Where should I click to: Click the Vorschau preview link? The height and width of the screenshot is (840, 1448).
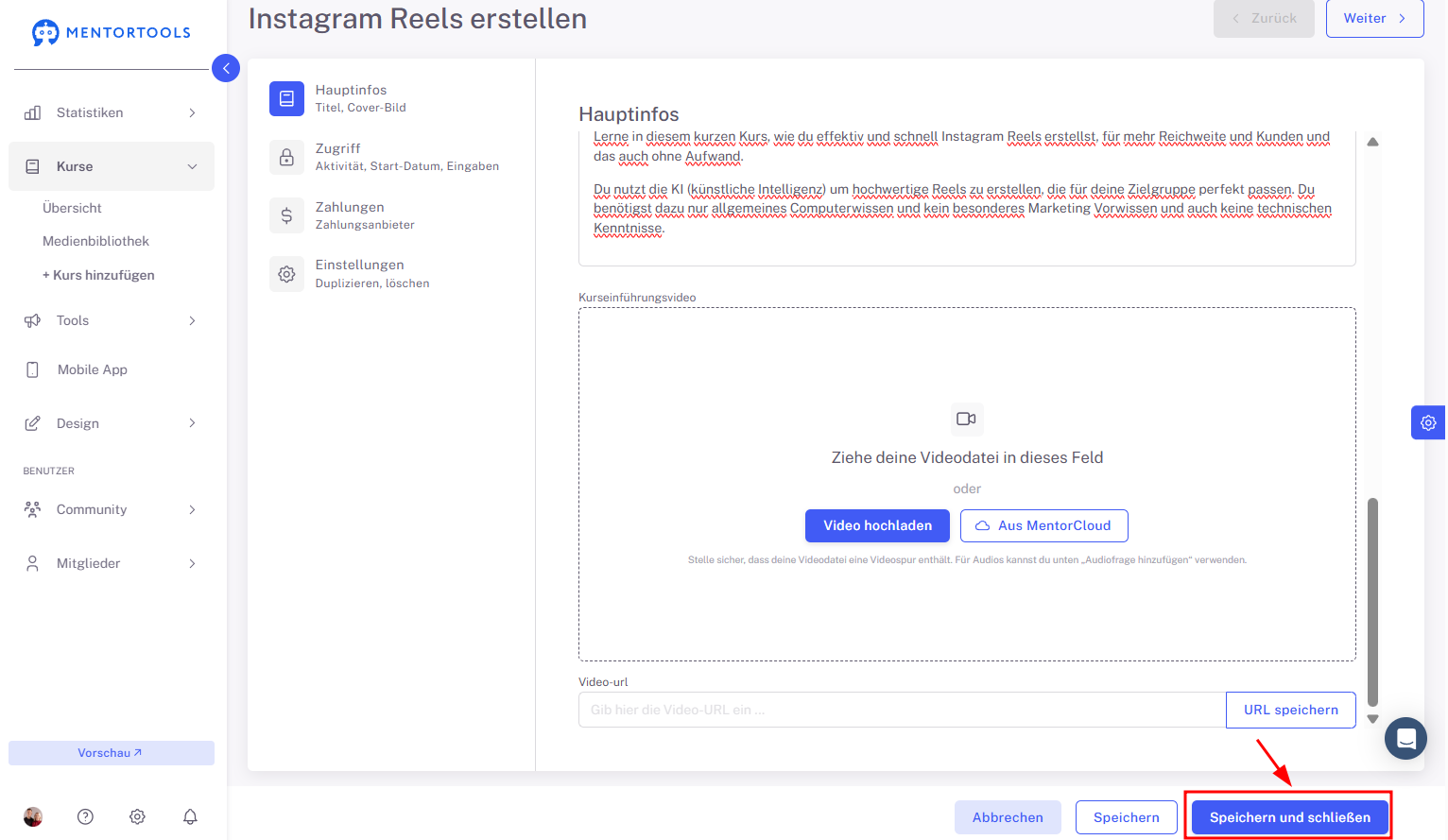coord(111,753)
